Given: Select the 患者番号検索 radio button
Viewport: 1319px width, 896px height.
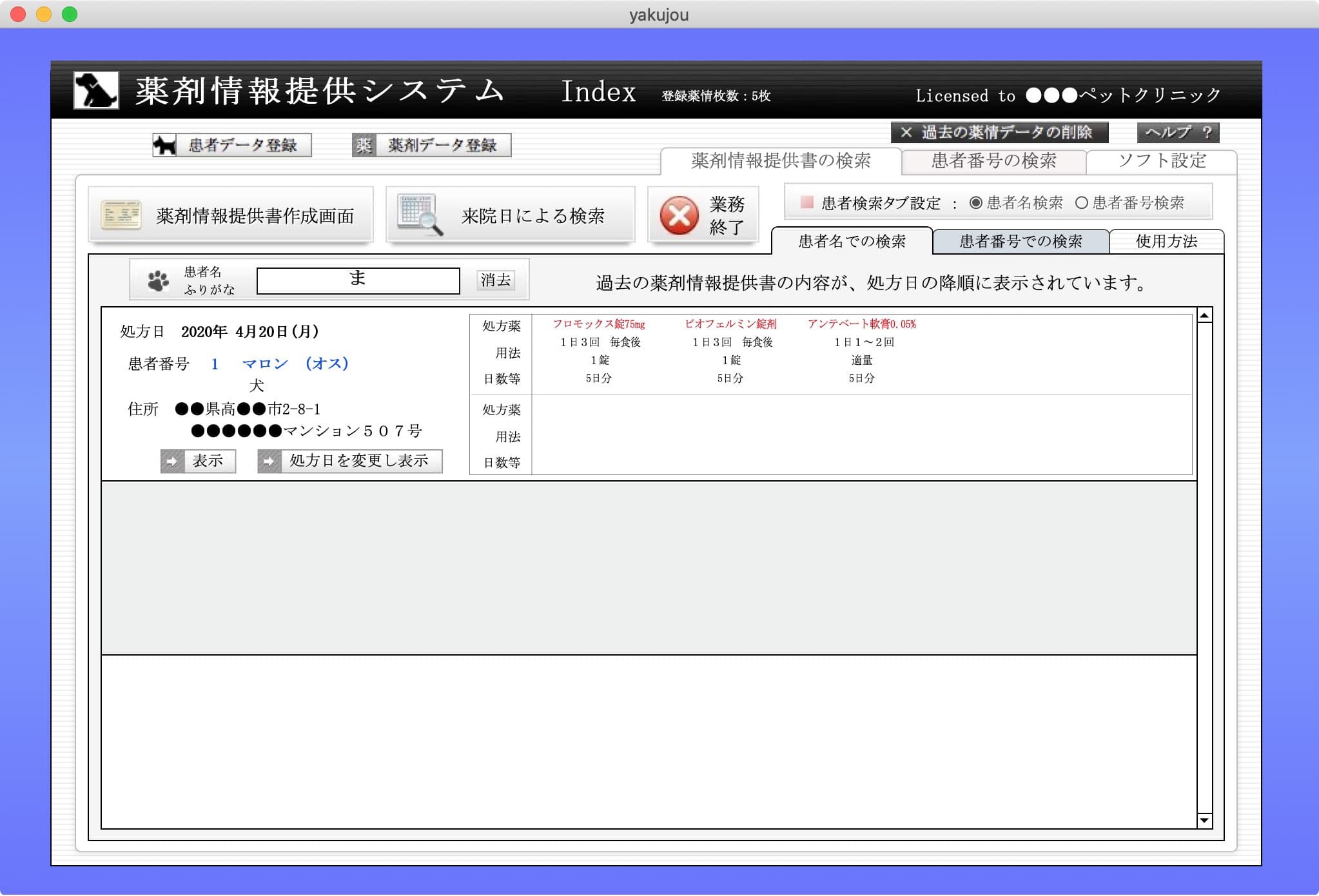Looking at the screenshot, I should 1081,203.
